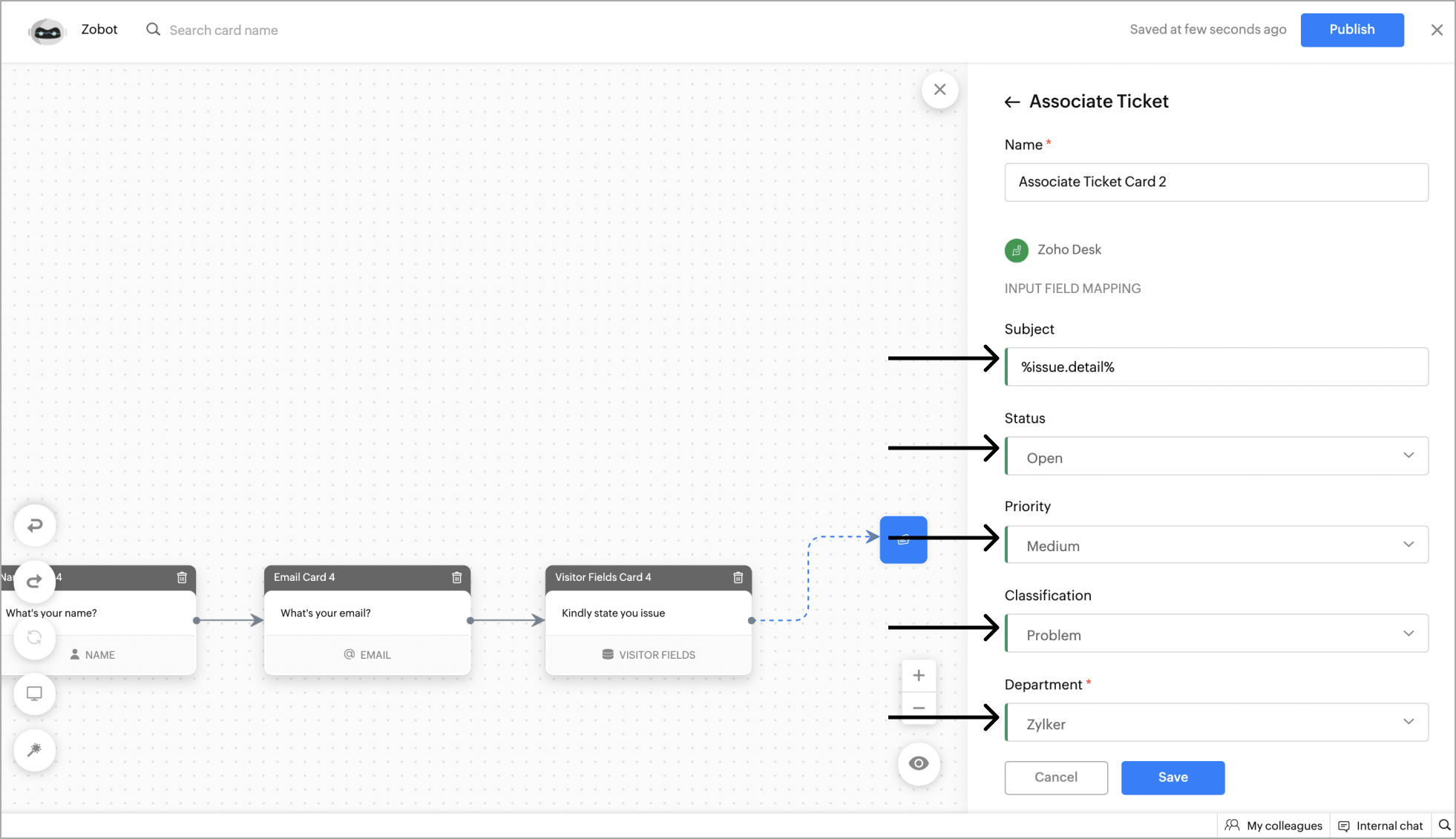Open the Zobot bot avatar icon
This screenshot has height=839, width=1456.
(x=47, y=30)
